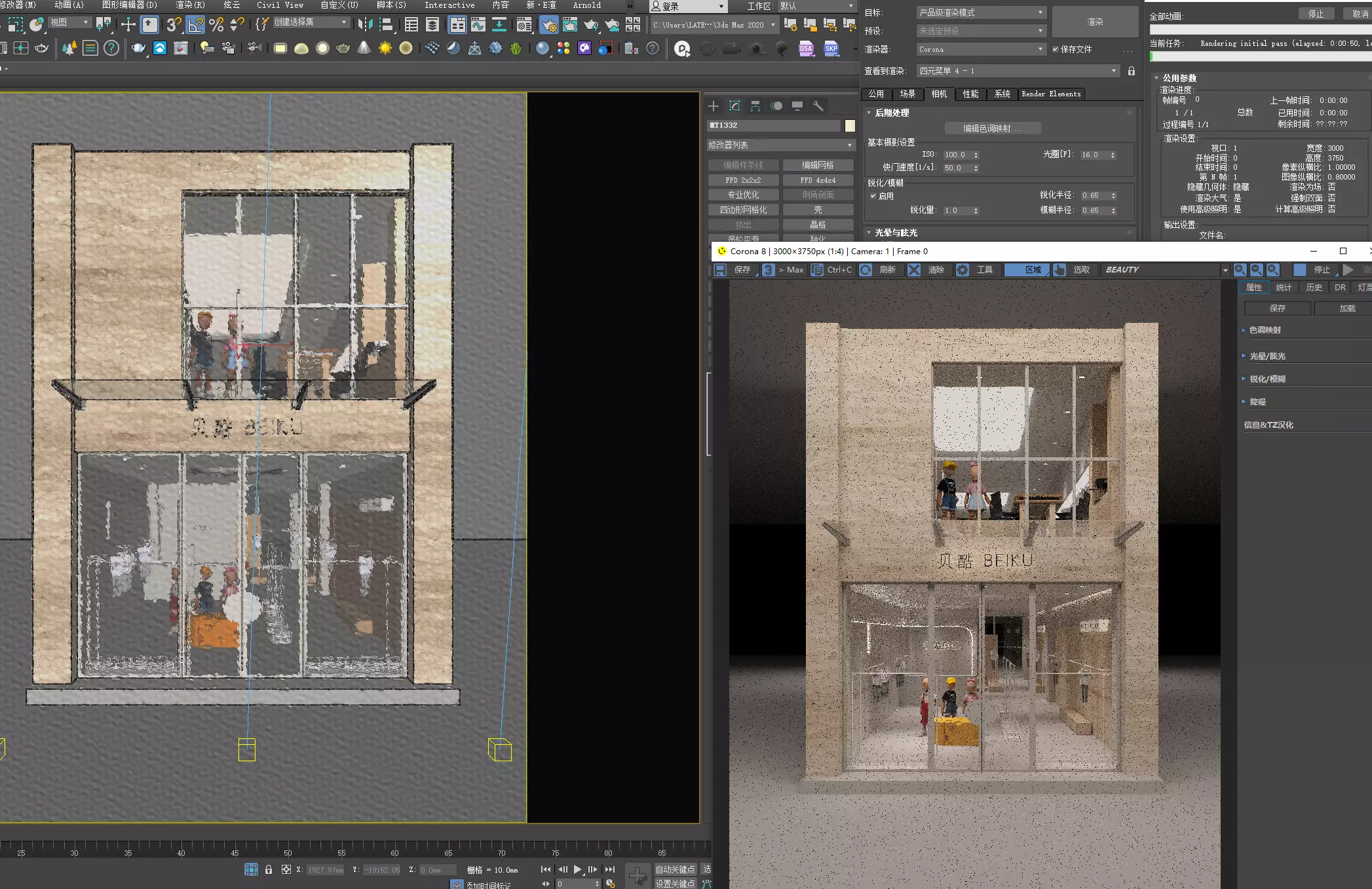Uncheck sharpening/blur 启用 checkbox
1372x889 pixels.
pyautogui.click(x=873, y=196)
